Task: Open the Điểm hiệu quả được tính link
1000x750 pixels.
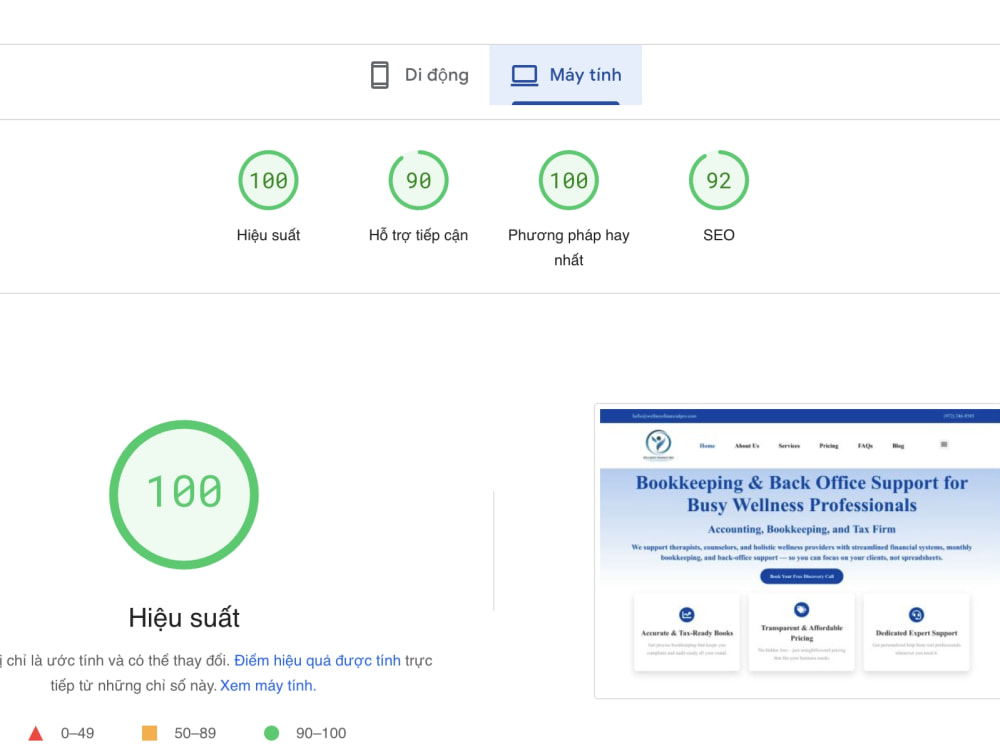Action: point(318,661)
